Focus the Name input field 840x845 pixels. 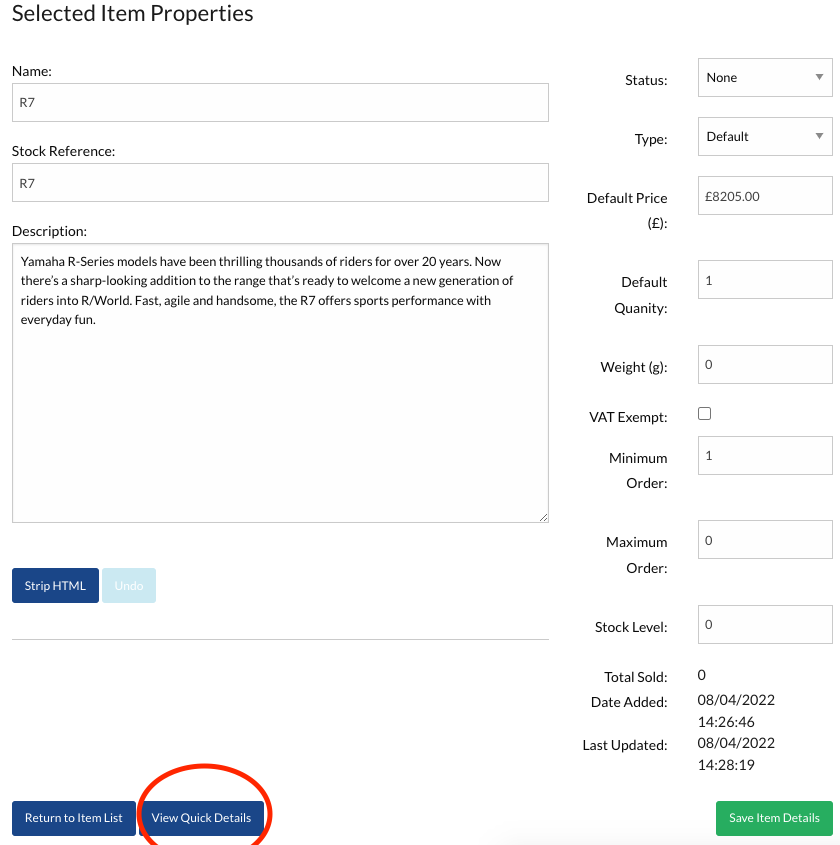(280, 102)
